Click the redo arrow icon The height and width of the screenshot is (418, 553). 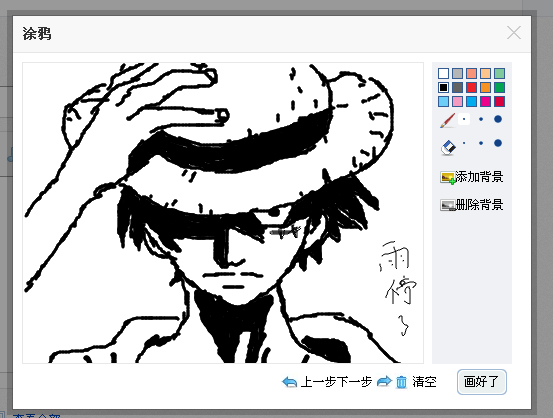coord(384,382)
